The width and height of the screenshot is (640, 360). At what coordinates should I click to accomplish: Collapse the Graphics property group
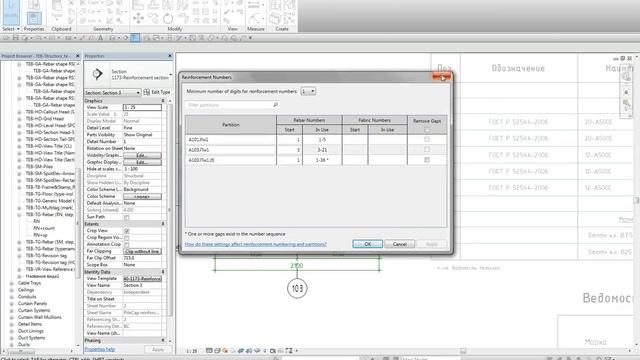point(163,101)
